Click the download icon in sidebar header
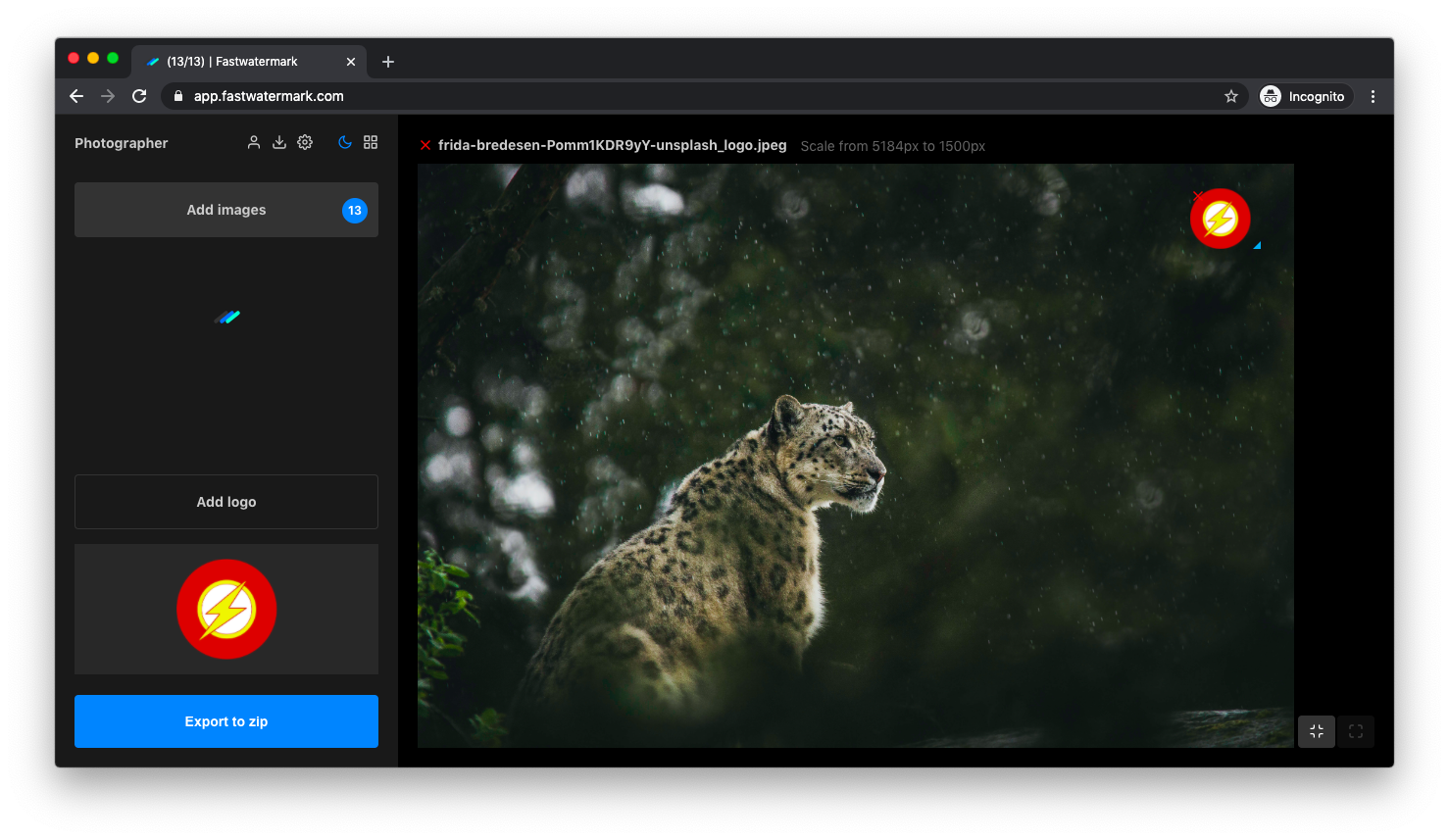Screen dimensions: 1449x840 [x=279, y=142]
